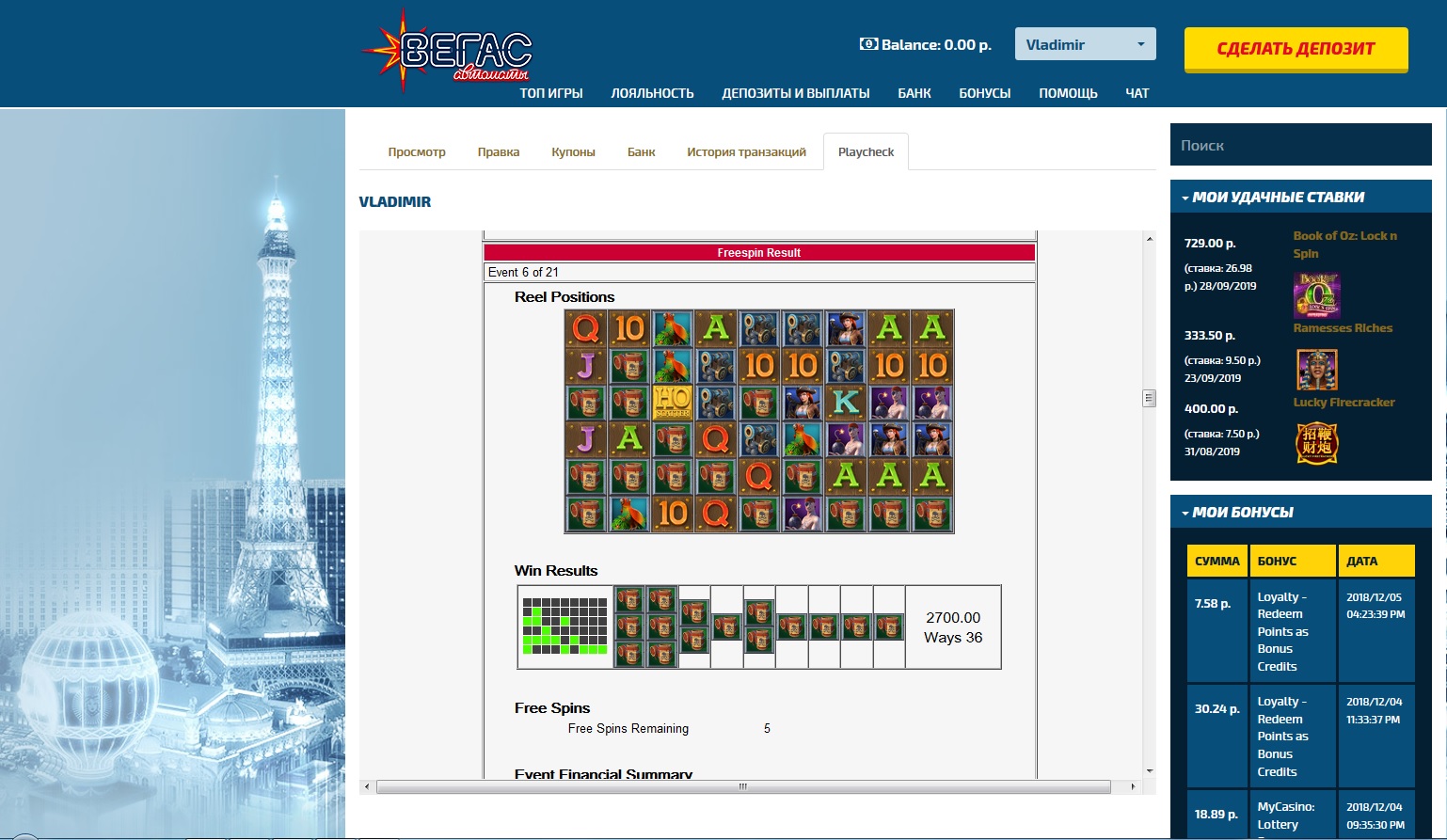Image resolution: width=1447 pixels, height=840 pixels.
Task: Open the ПОМОЩЬ menu item
Action: pos(1068,93)
